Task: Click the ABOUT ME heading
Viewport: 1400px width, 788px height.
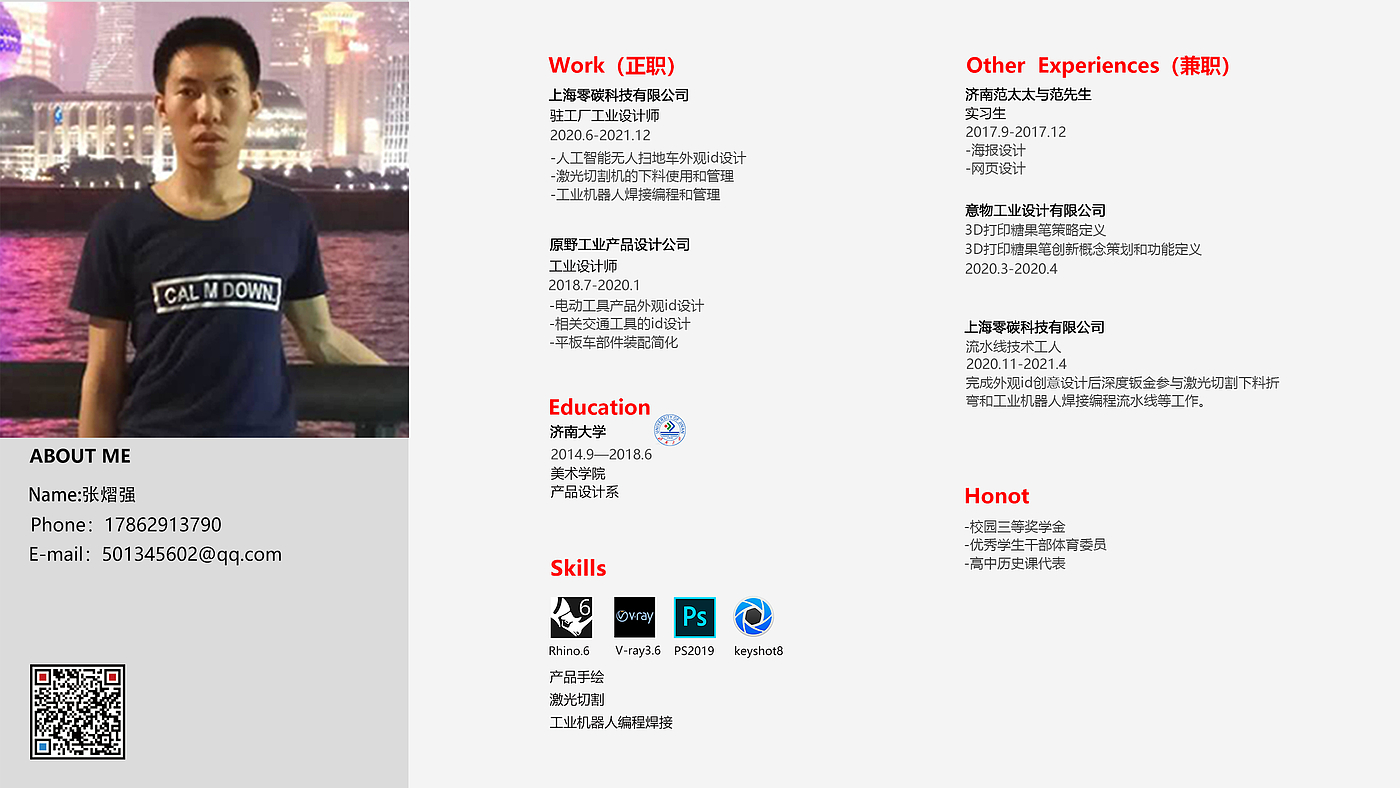Action: coord(80,456)
